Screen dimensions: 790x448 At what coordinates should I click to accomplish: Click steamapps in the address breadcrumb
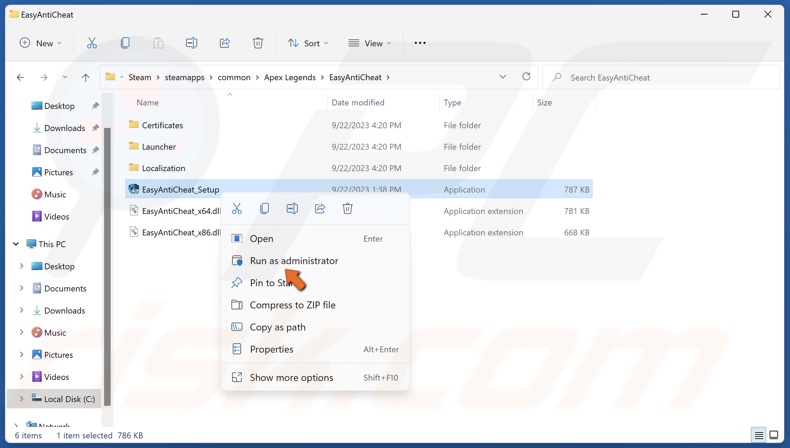tap(184, 78)
